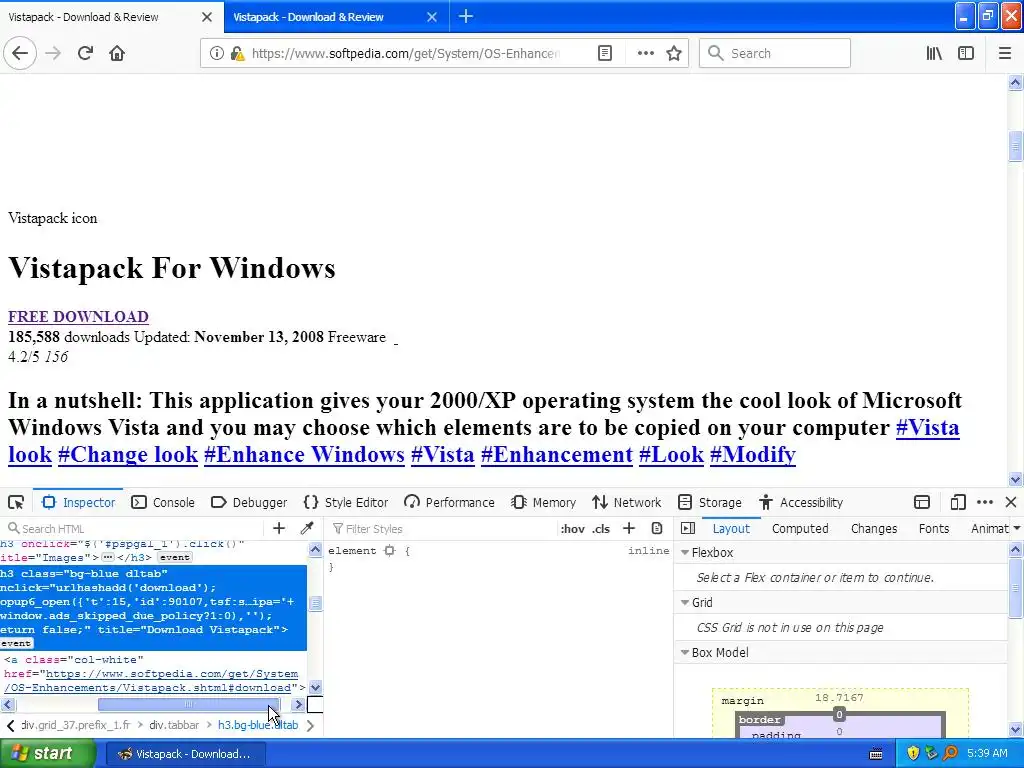Open the Library bookmarks icon
Viewport: 1024px width, 768px height.
click(x=934, y=53)
